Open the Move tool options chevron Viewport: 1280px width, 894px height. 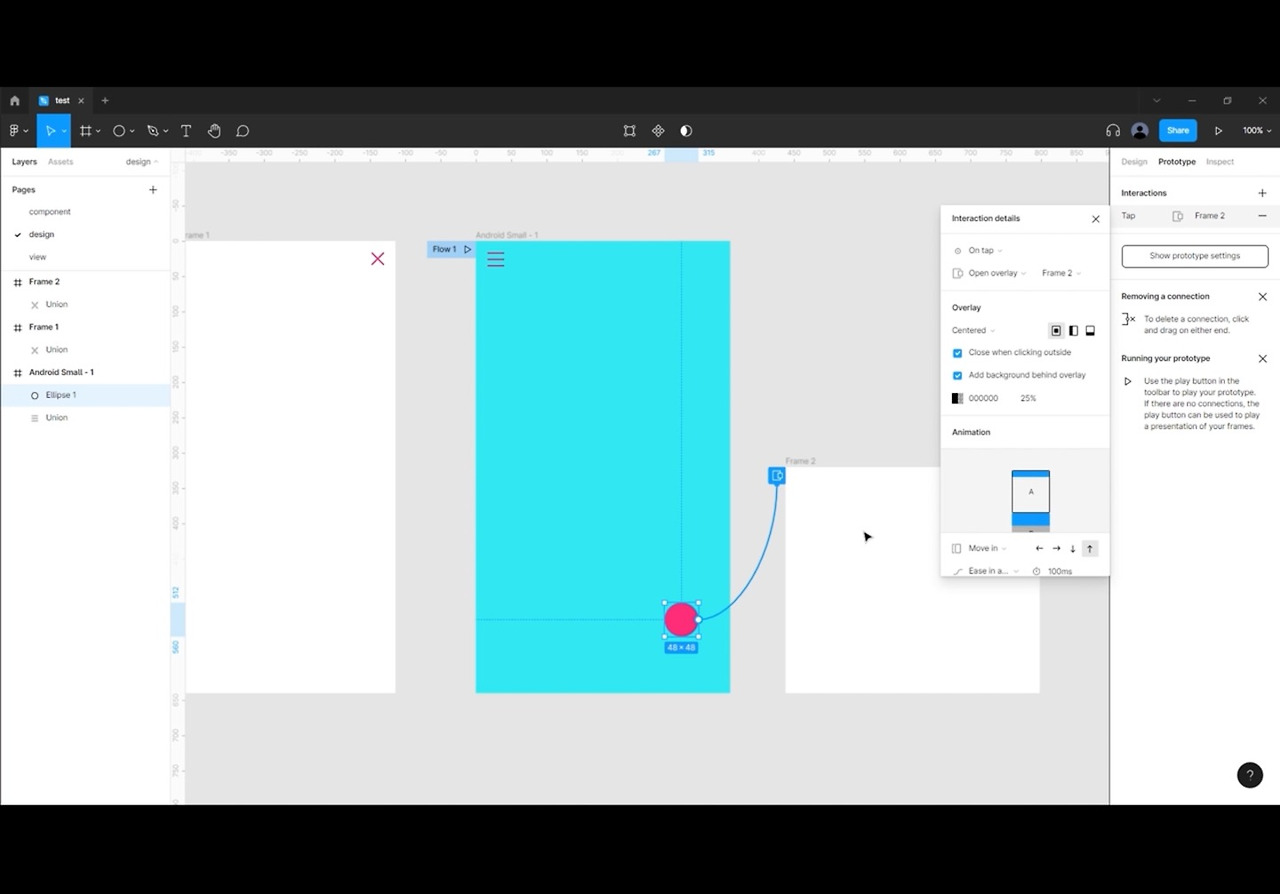pyautogui.click(x=64, y=131)
